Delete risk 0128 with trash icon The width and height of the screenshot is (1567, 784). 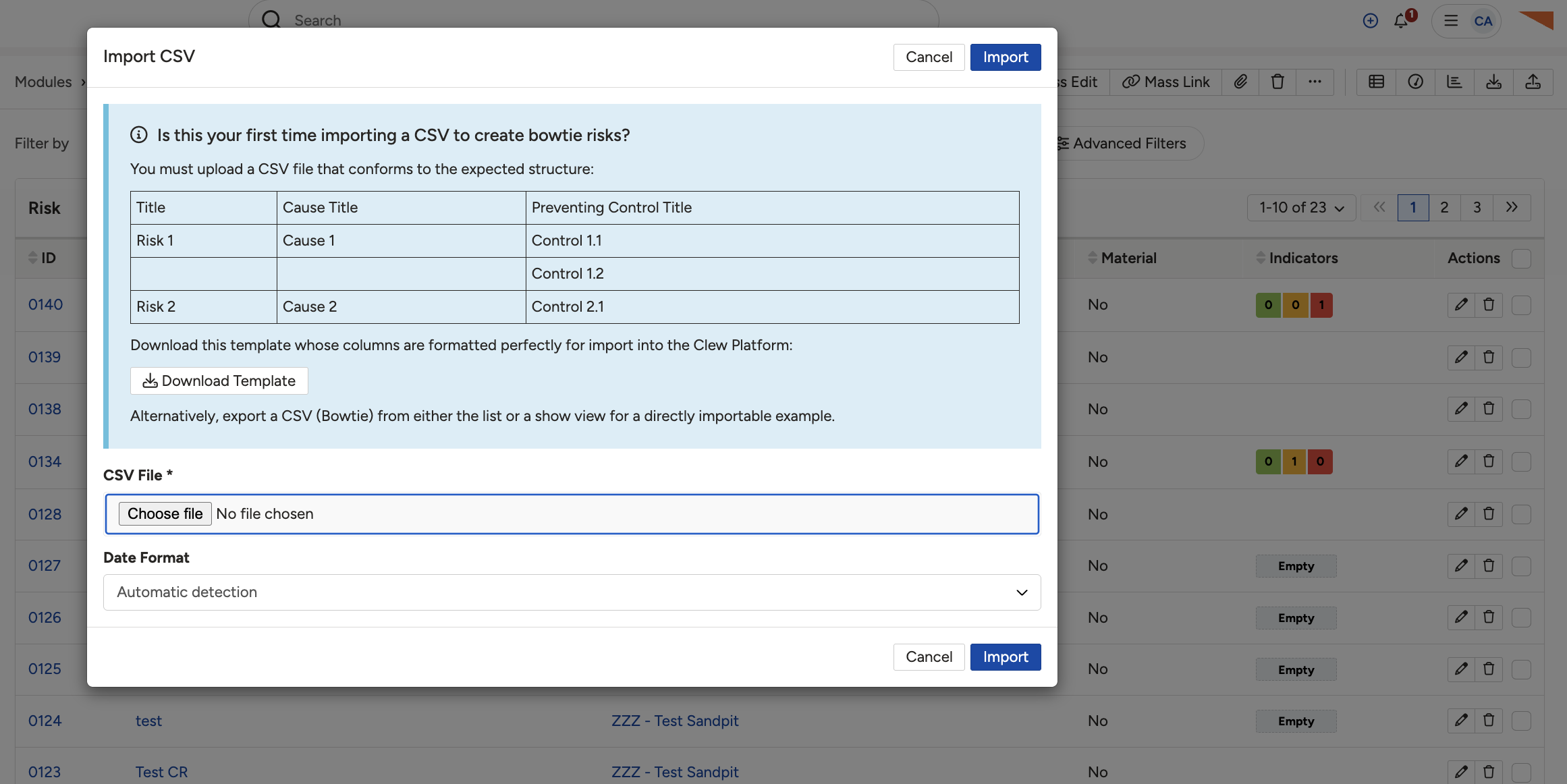click(1489, 514)
